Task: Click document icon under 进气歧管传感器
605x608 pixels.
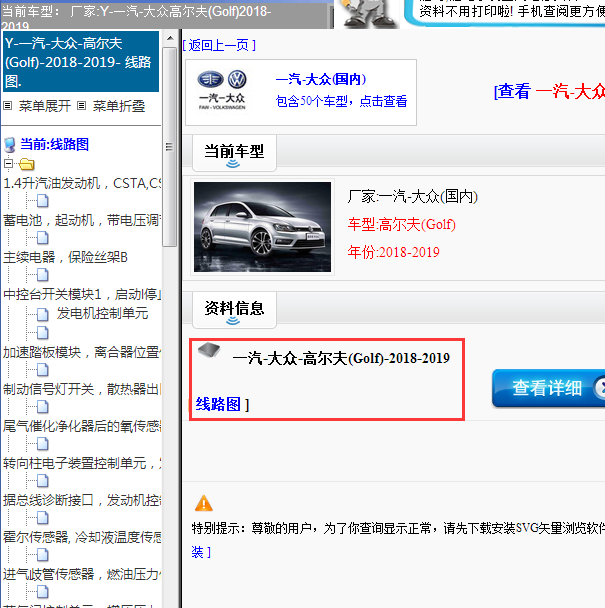Action: [x=43, y=592]
